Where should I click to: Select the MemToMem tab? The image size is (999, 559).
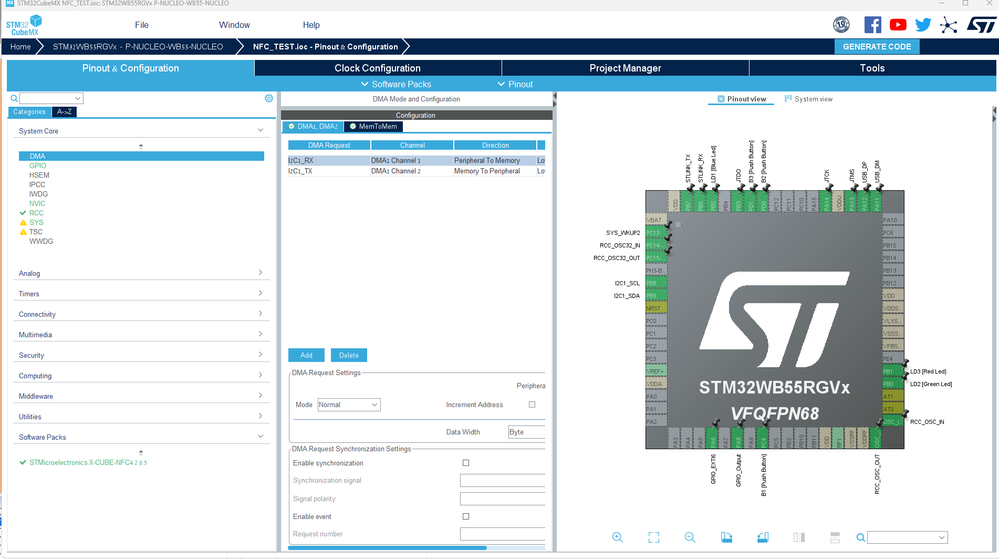(x=373, y=126)
